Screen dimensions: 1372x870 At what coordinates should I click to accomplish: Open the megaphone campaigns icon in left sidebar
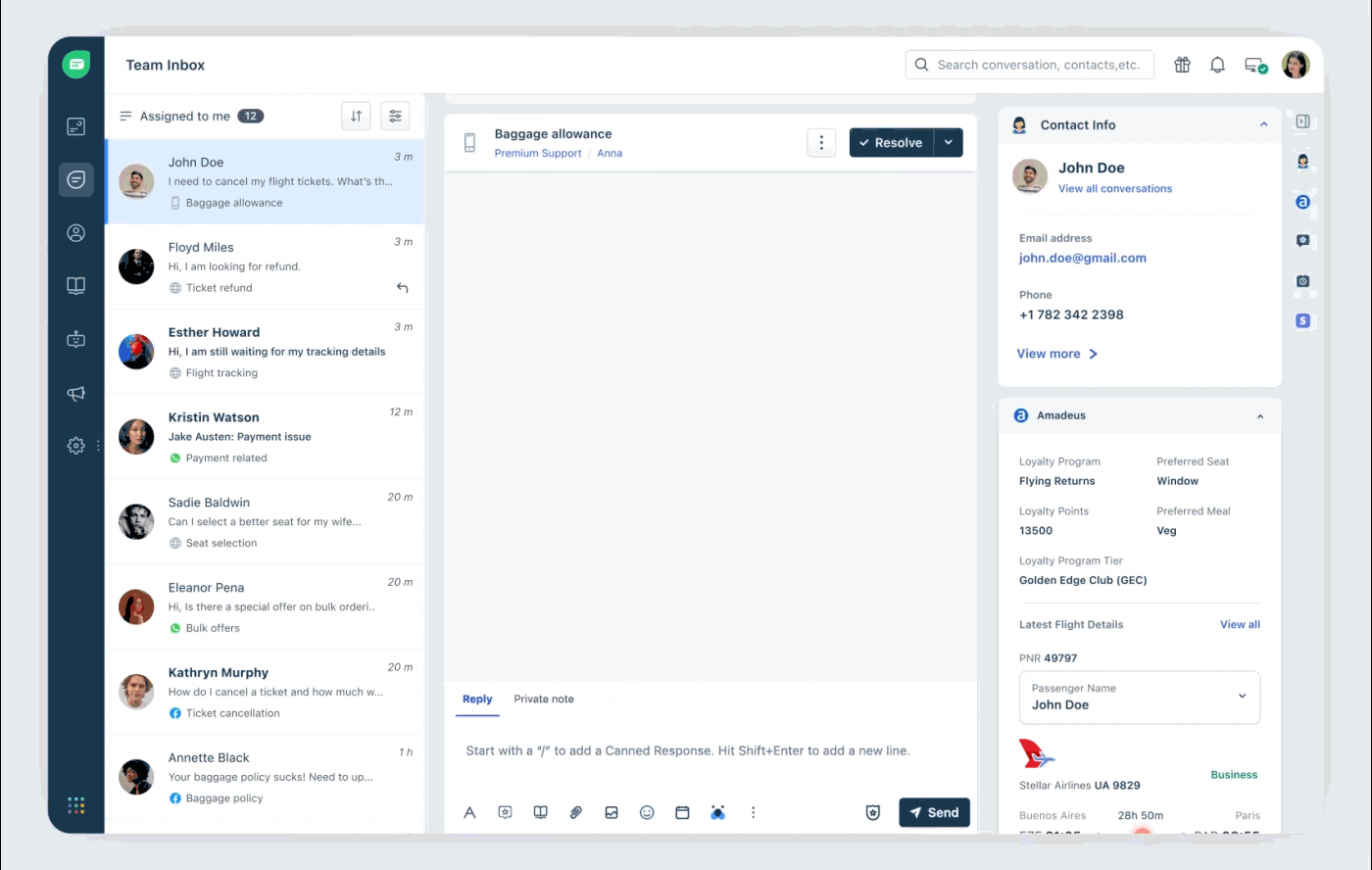pos(75,393)
